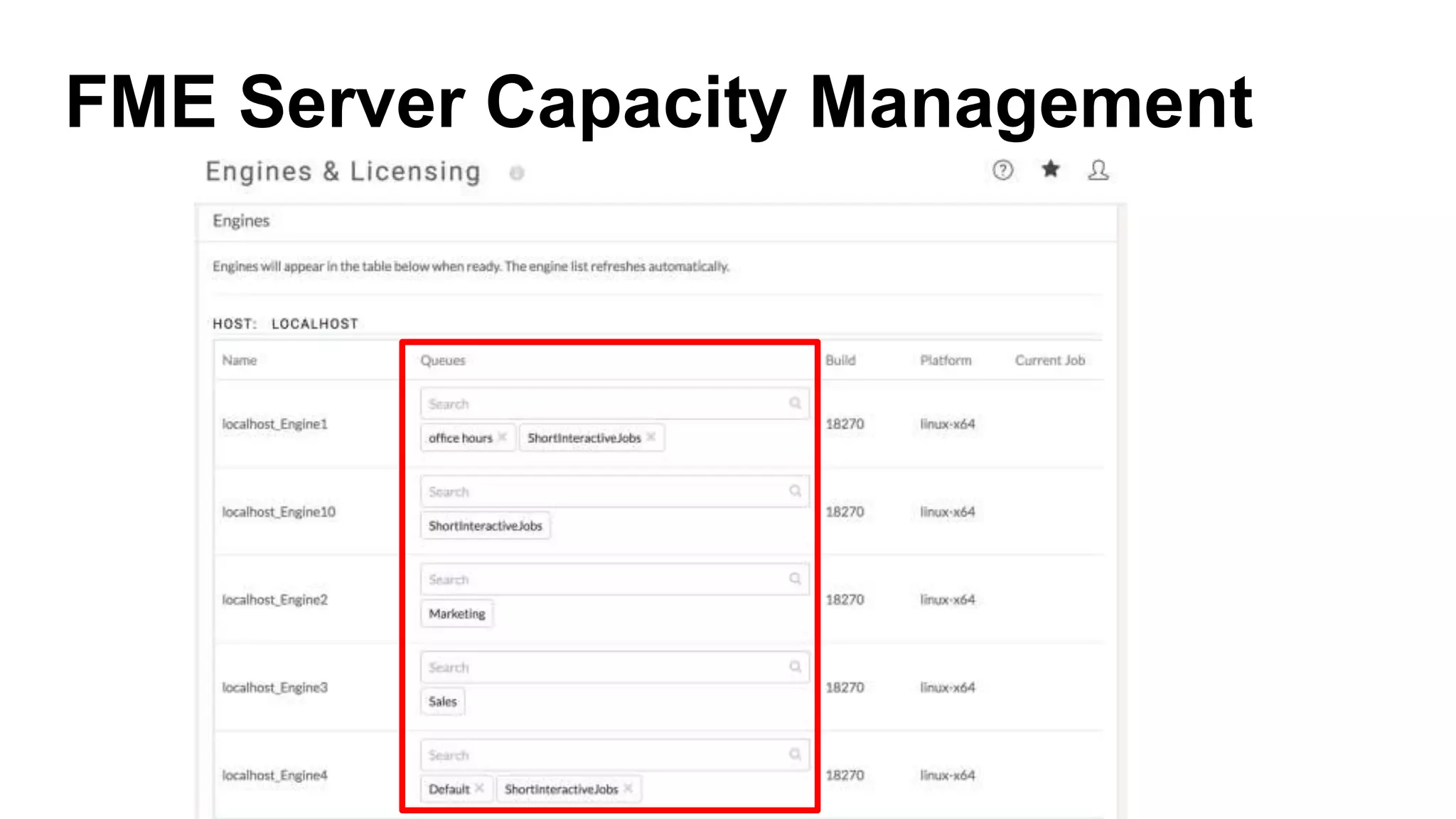Click the search magnifier for localhost_Engine2
This screenshot has width=1456, height=819.
click(x=795, y=579)
